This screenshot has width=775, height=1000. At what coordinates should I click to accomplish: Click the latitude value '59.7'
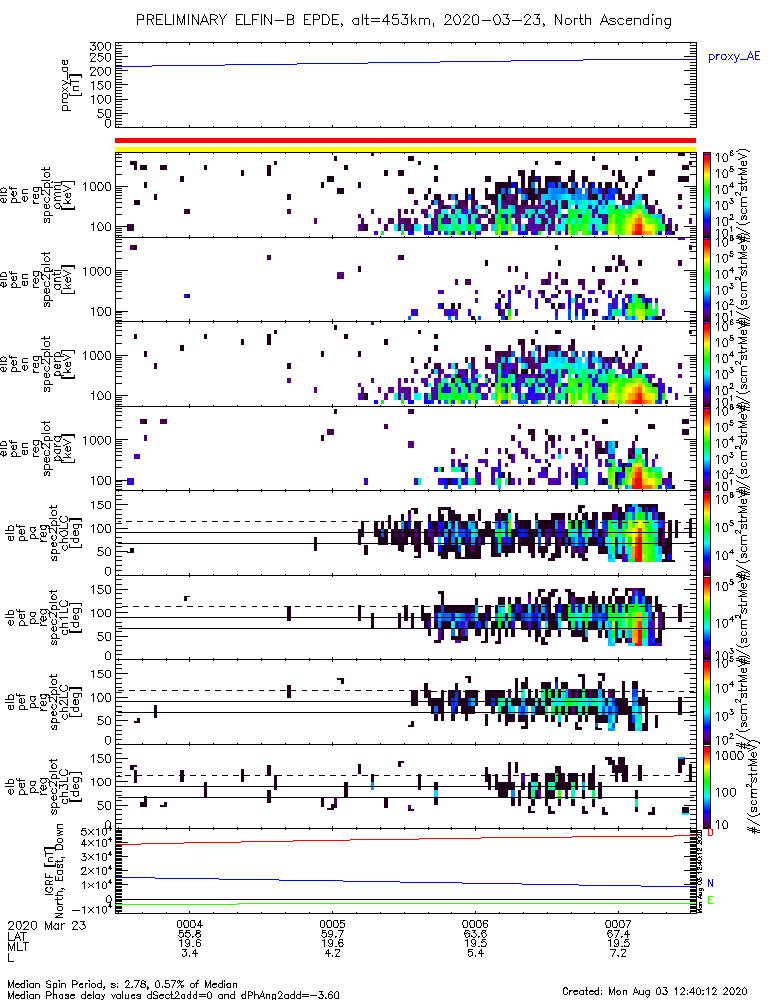(332, 934)
